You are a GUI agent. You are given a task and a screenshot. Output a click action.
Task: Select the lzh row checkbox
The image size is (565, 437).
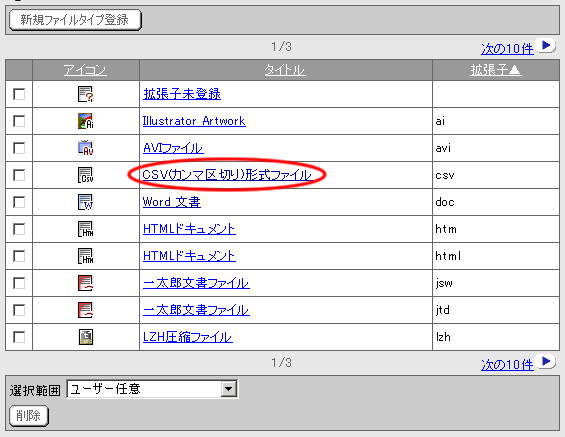[19, 337]
